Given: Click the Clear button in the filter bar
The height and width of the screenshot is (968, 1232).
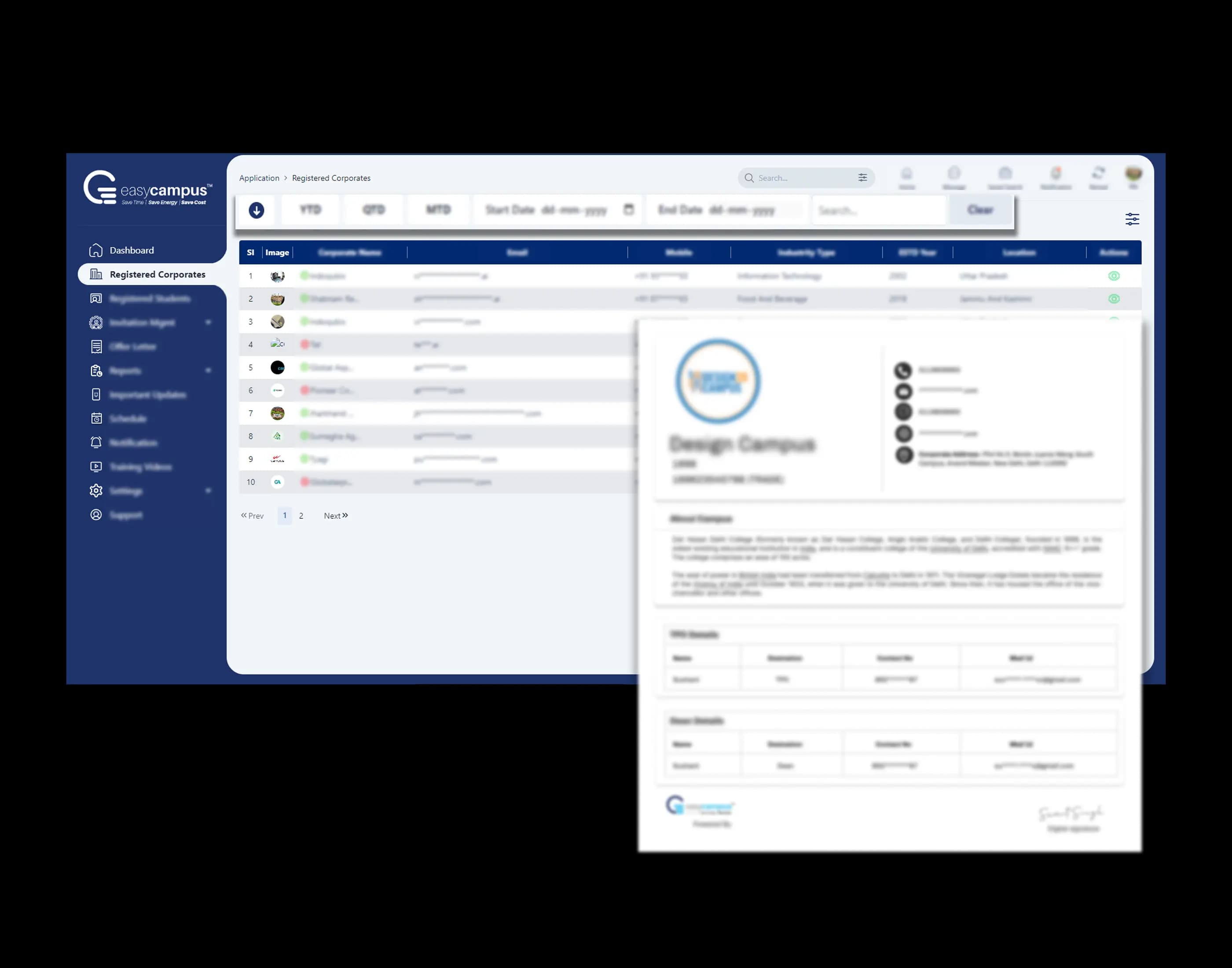Looking at the screenshot, I should [980, 210].
